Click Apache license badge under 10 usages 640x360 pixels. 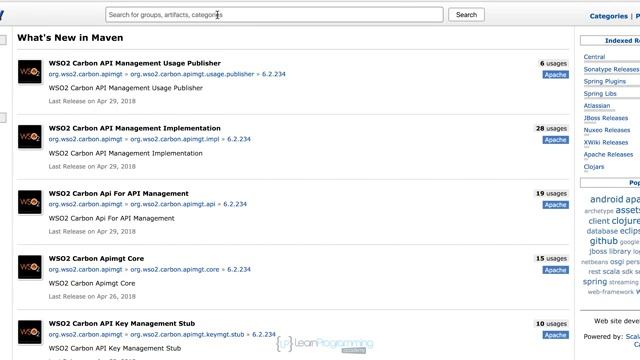click(556, 335)
